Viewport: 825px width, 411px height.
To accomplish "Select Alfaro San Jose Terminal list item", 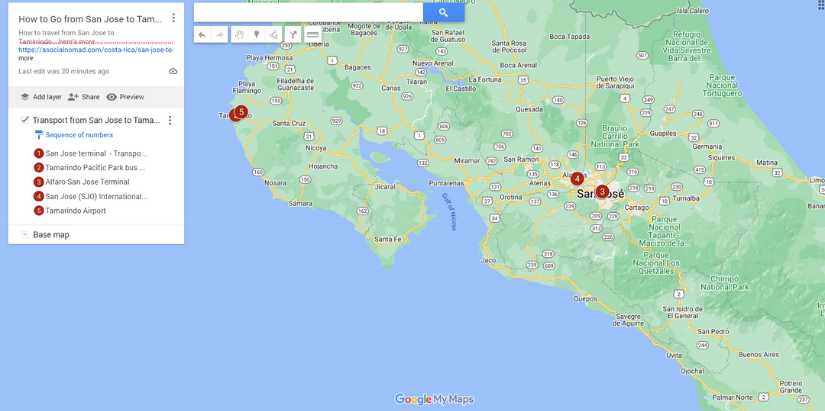I will [87, 182].
